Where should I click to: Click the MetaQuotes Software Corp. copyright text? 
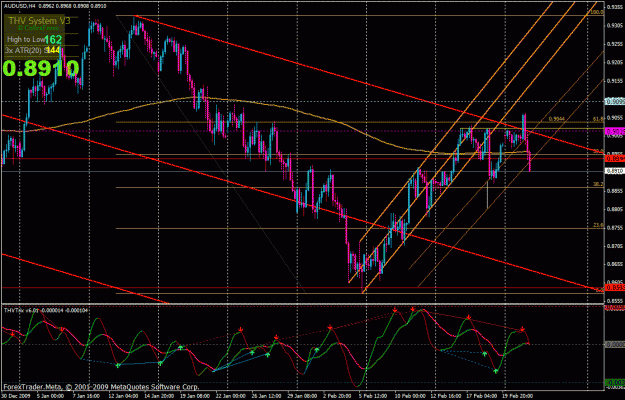101,386
